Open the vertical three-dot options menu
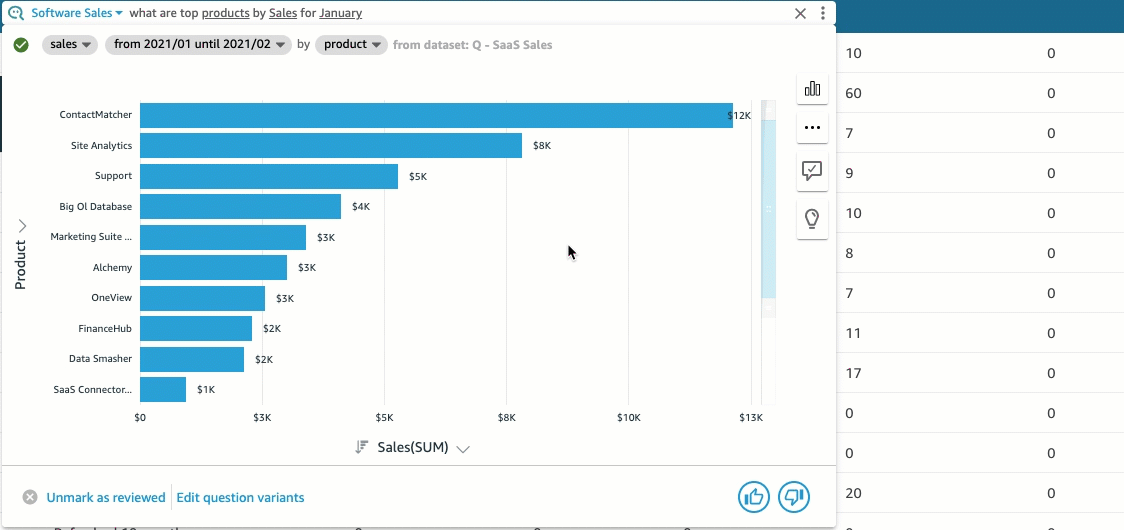The width and height of the screenshot is (1124, 530). pyautogui.click(x=823, y=13)
